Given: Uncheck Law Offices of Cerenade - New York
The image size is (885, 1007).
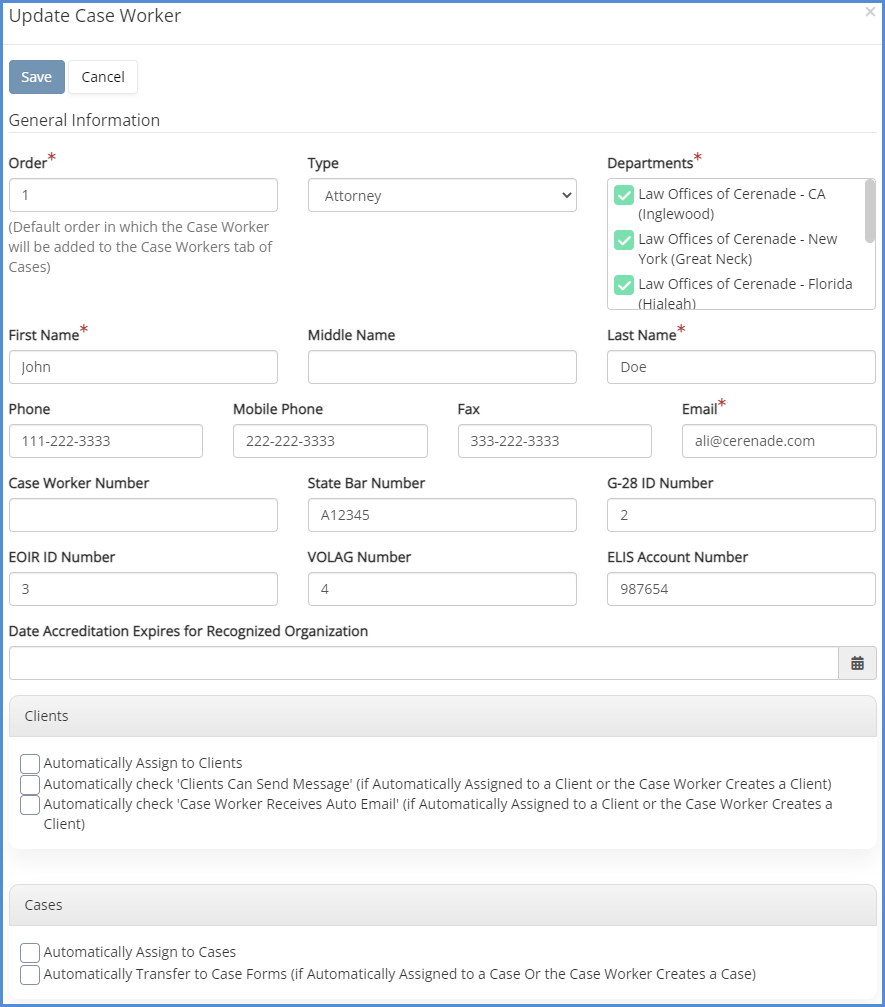Looking at the screenshot, I should tap(624, 240).
